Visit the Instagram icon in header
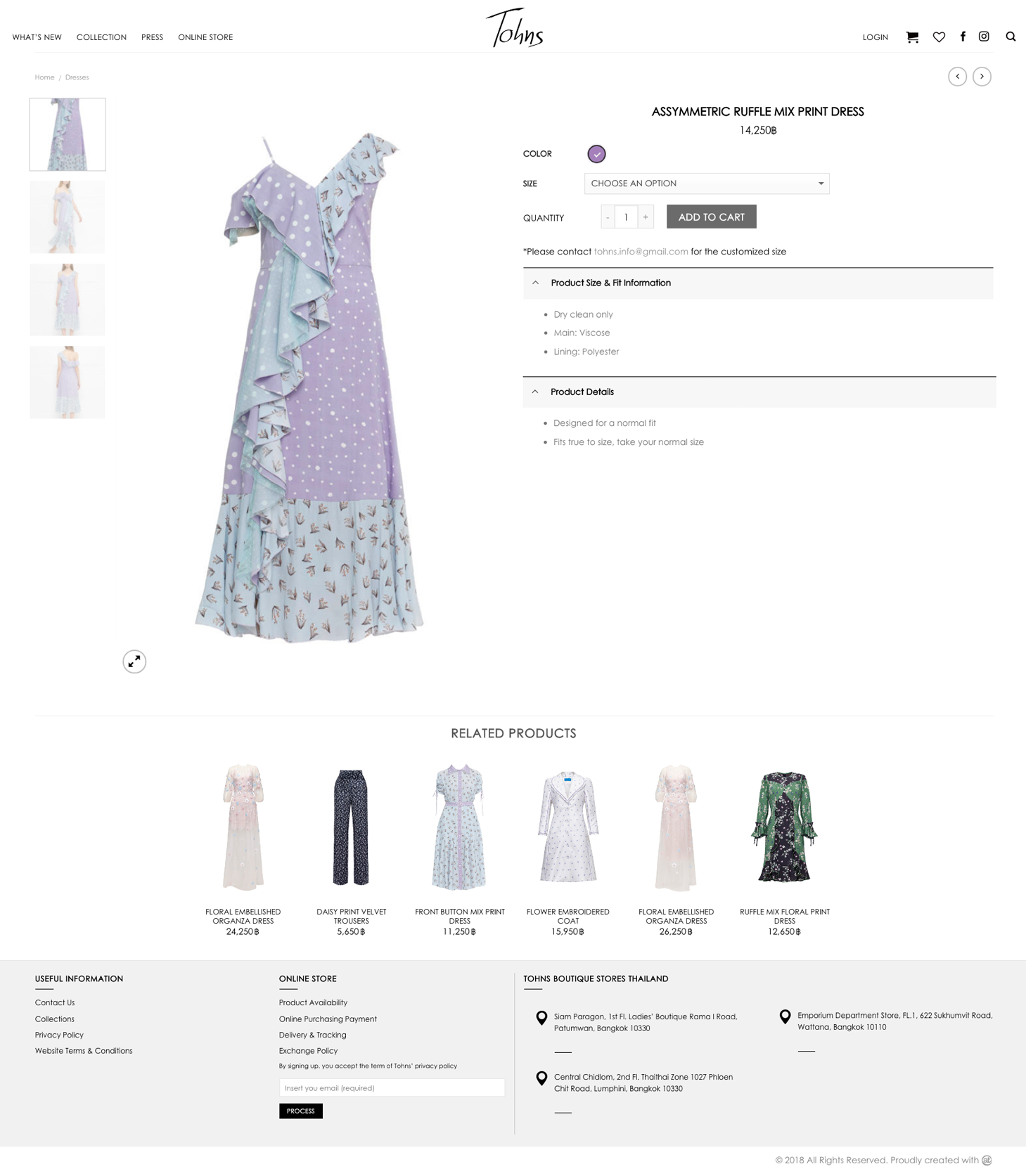1026x1176 pixels. tap(984, 37)
